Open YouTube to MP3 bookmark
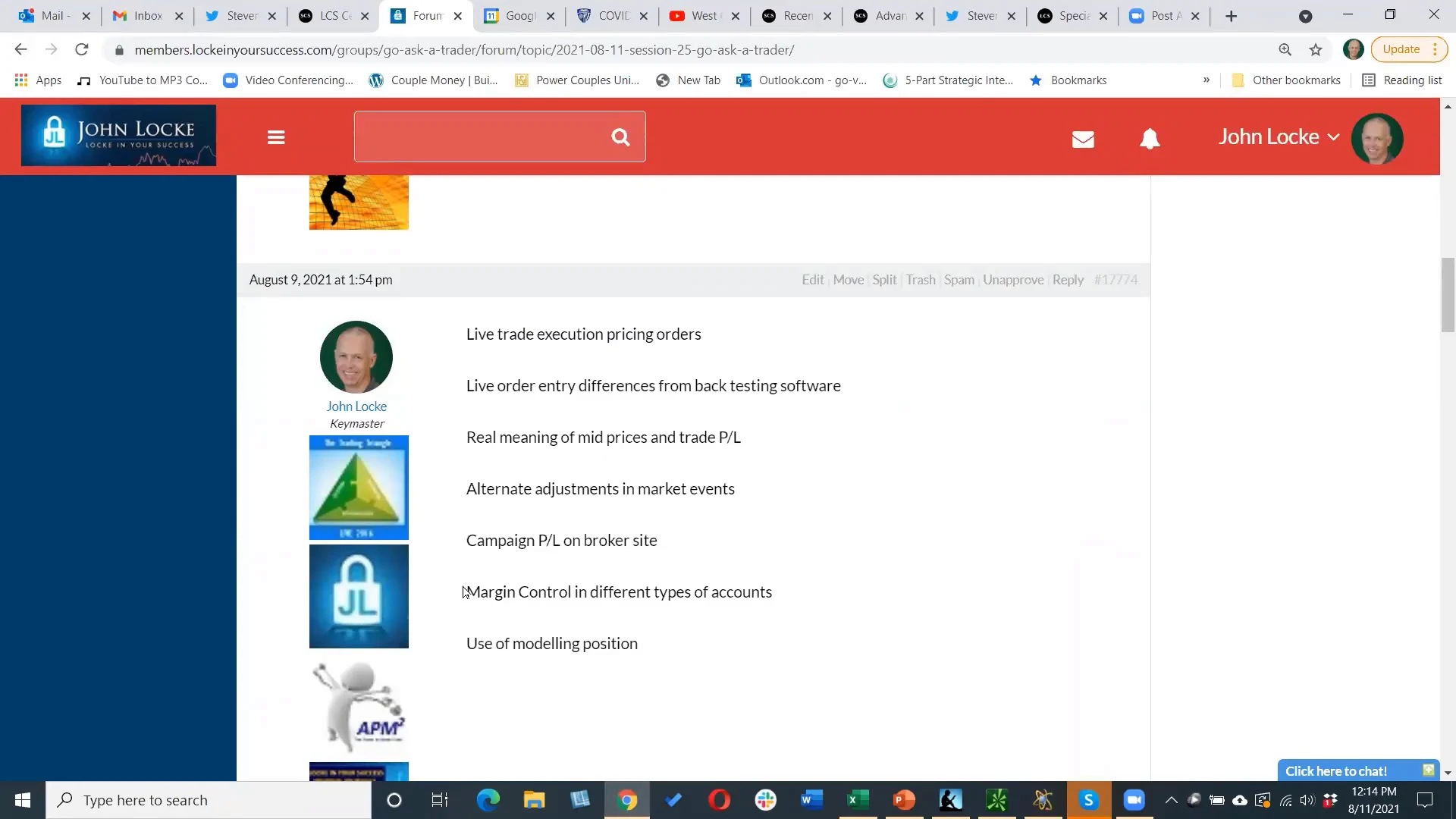 pyautogui.click(x=143, y=80)
